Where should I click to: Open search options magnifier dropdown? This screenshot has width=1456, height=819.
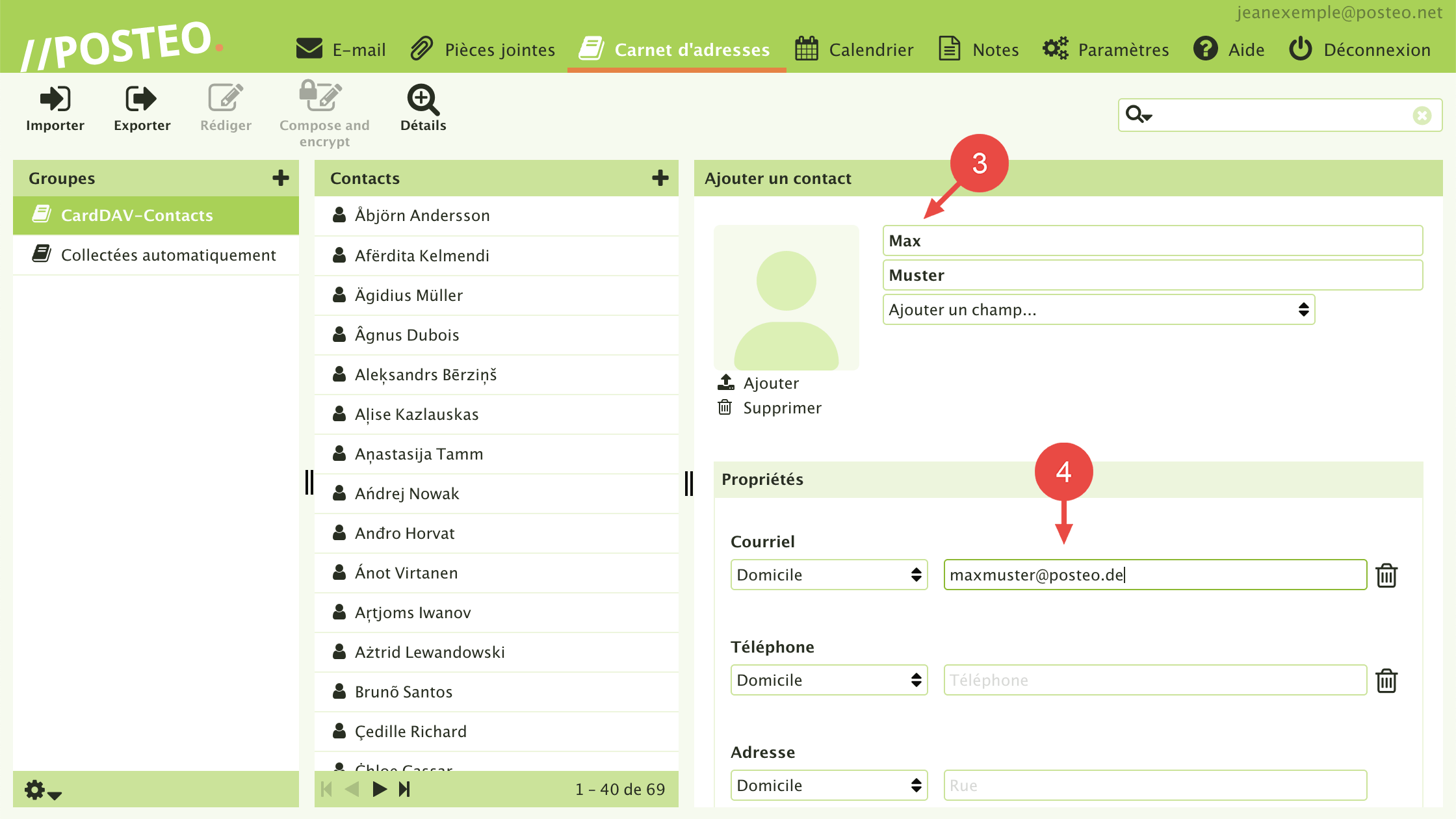[x=1139, y=115]
